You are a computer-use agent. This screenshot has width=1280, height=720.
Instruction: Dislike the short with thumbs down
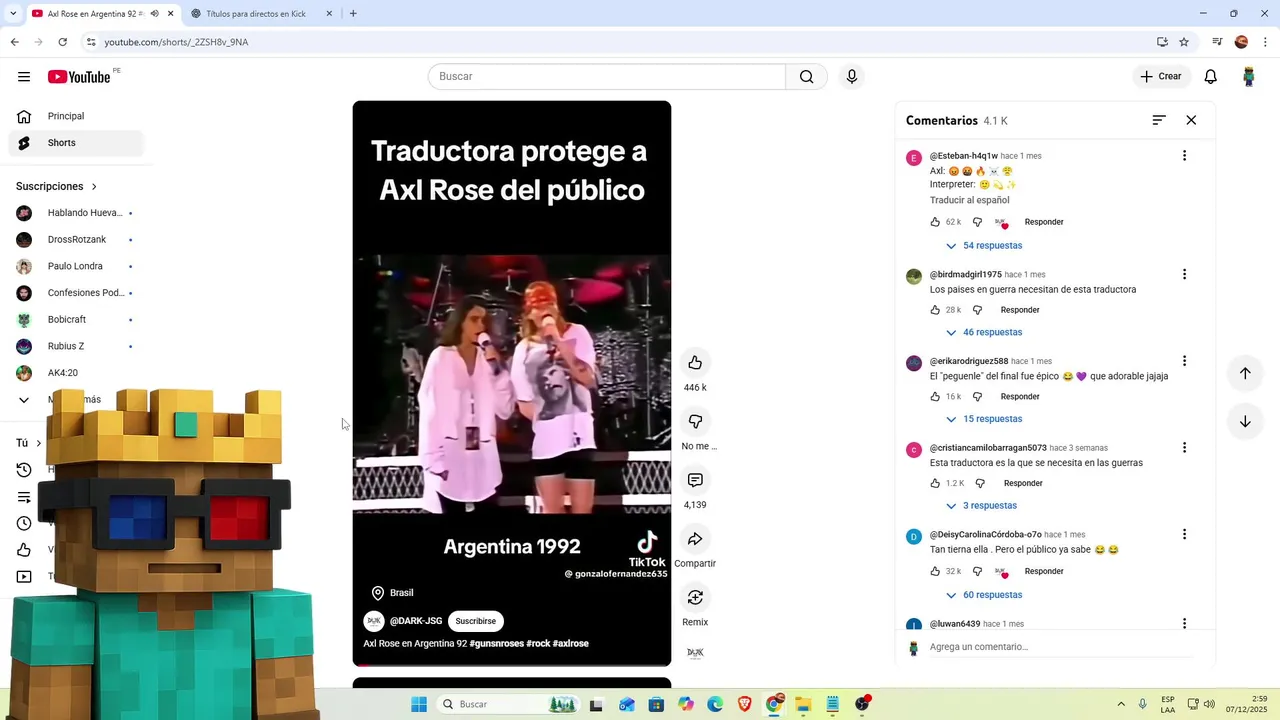695,421
